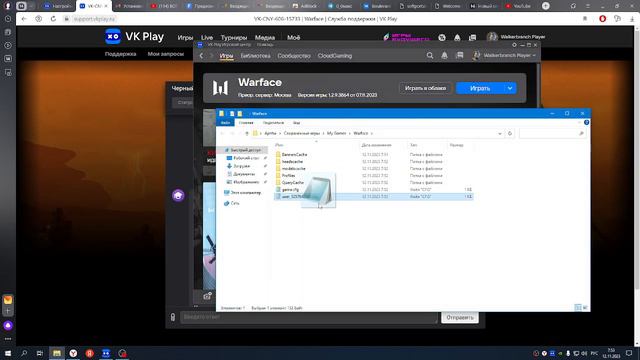640x360 pixels.
Task: Sort by Дата изменения column header
Action: pyautogui.click(x=376, y=145)
